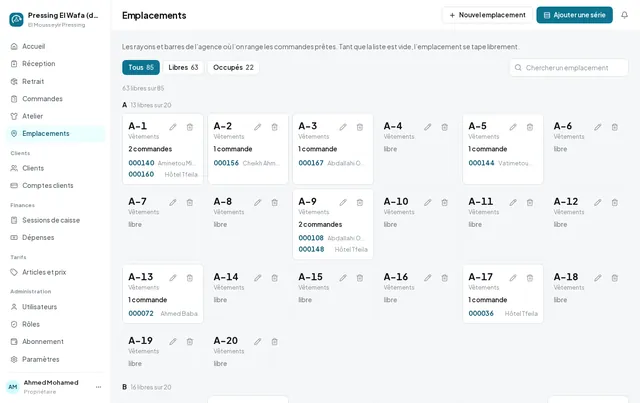Open Retrait in sidebar
This screenshot has width=640, height=403.
coord(55,81)
